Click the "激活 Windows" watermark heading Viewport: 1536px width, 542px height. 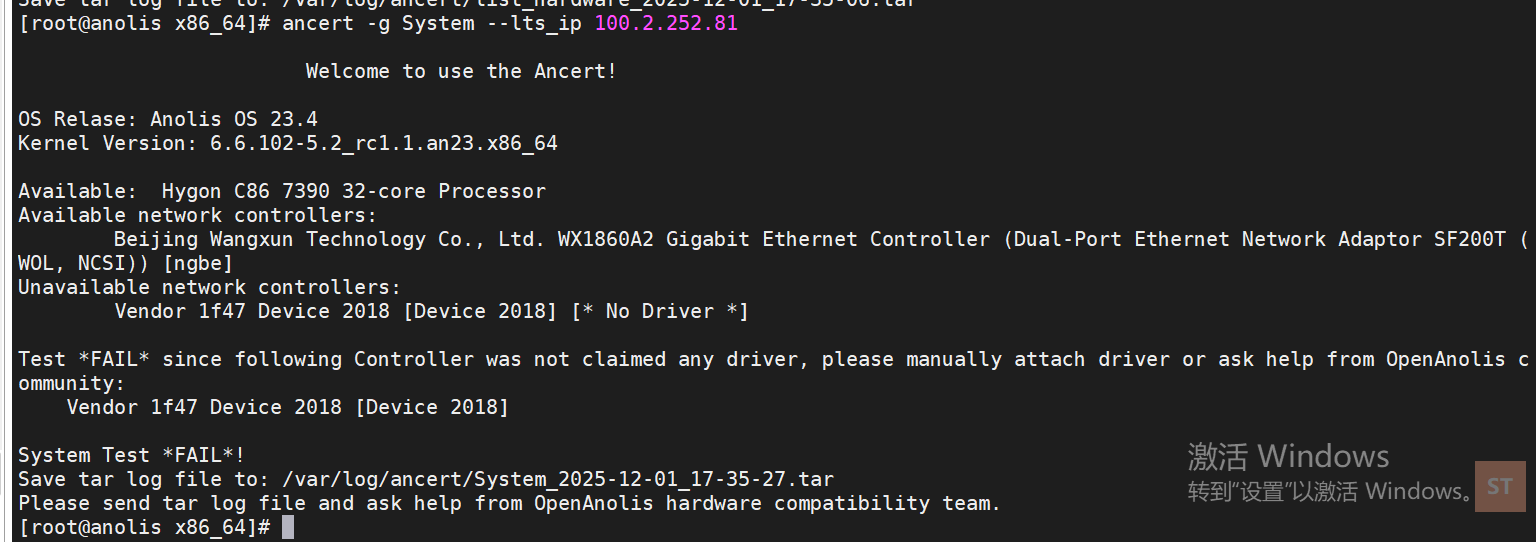click(1288, 457)
